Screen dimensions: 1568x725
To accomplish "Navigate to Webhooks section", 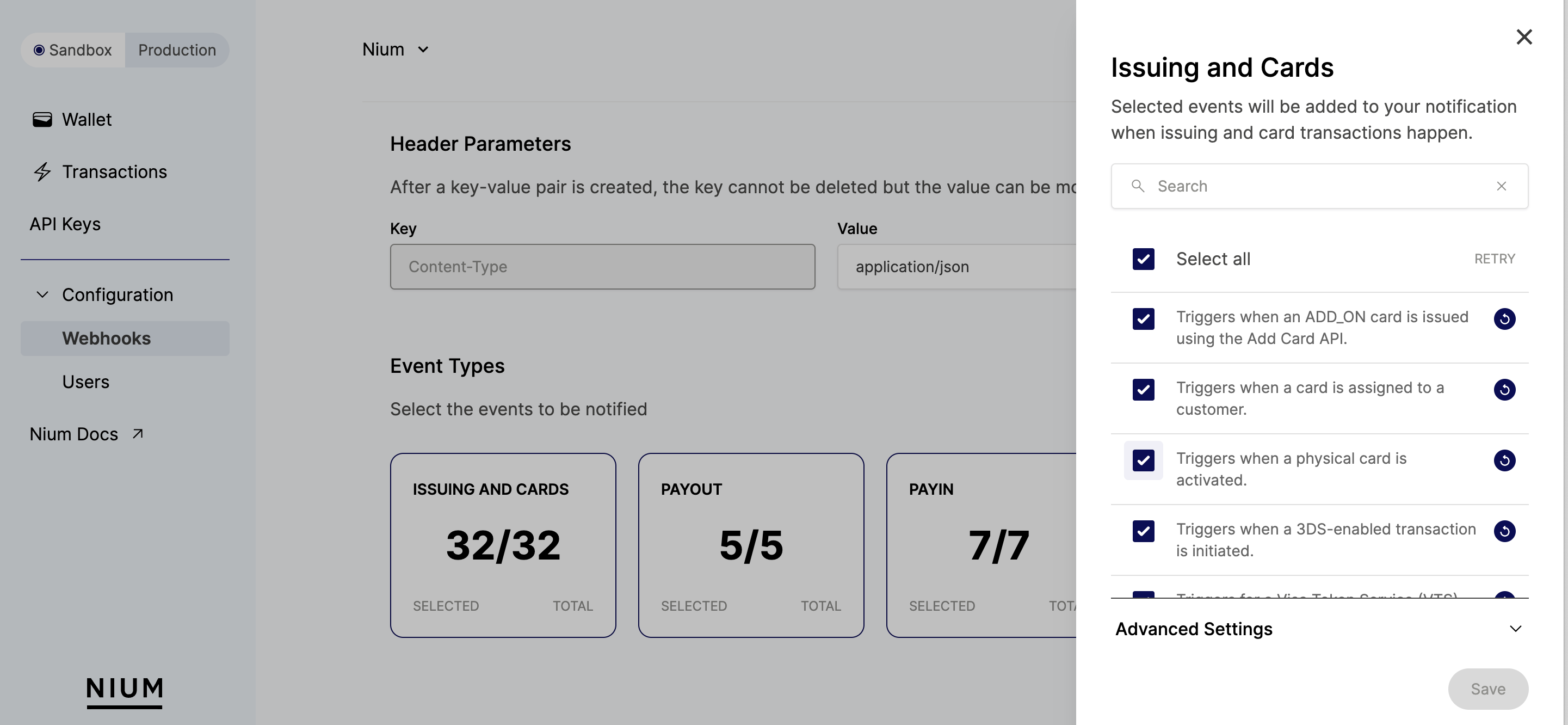I will click(x=106, y=338).
